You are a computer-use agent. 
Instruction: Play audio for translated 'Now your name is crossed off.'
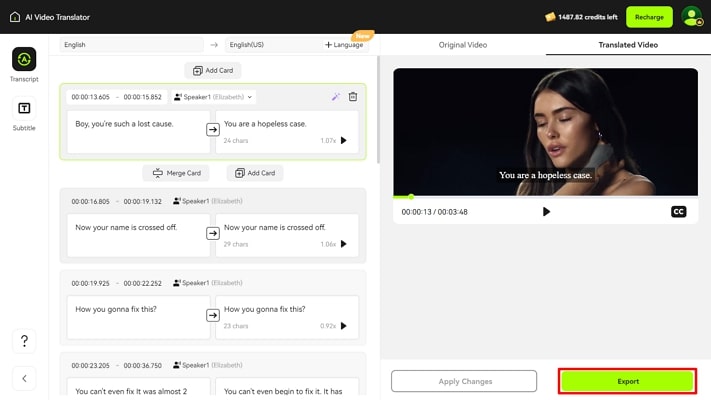pyautogui.click(x=344, y=244)
